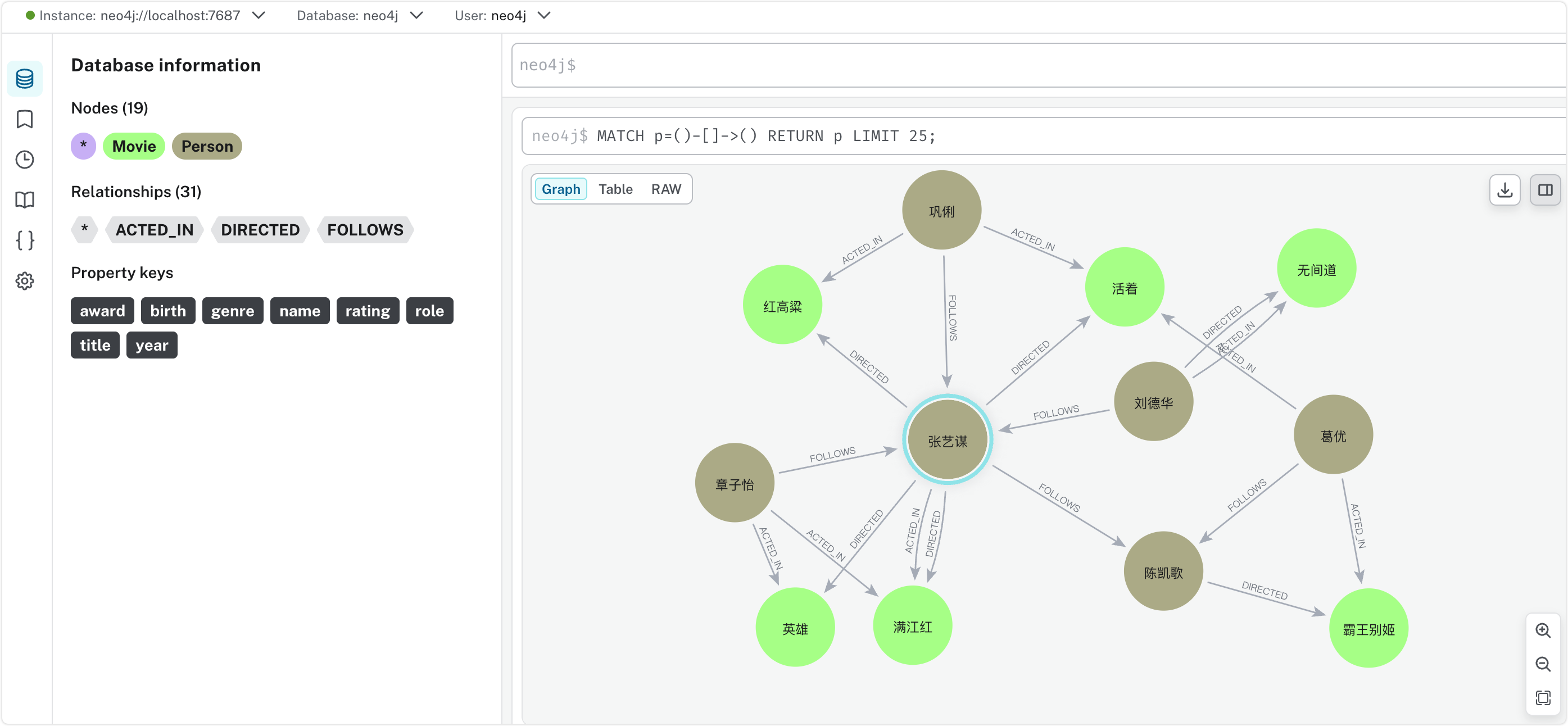Toggle the result side panel icon
This screenshot has height=726, width=1568.
[1545, 190]
